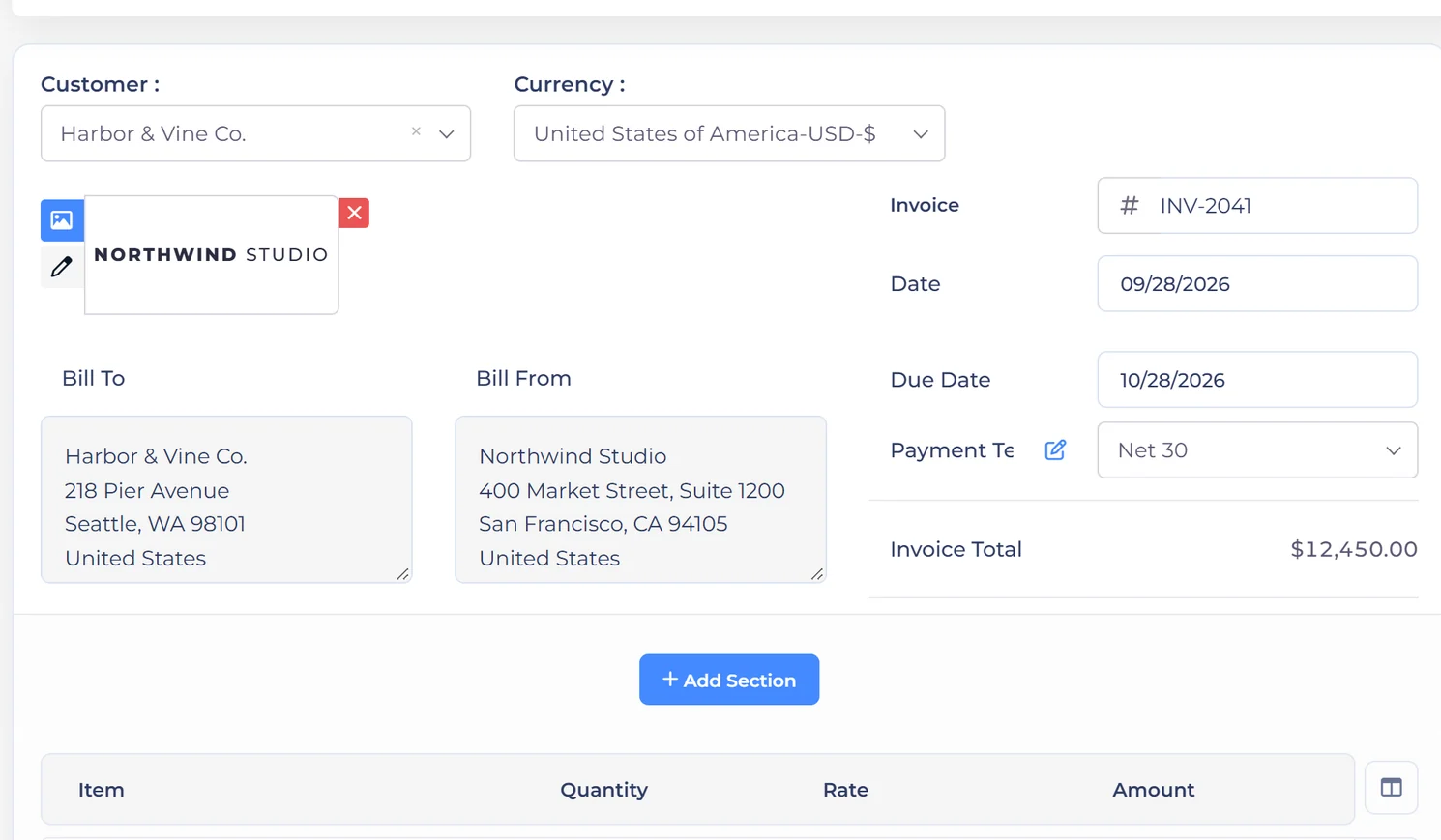Click the Bill To heading
1441x840 pixels.
(x=93, y=378)
